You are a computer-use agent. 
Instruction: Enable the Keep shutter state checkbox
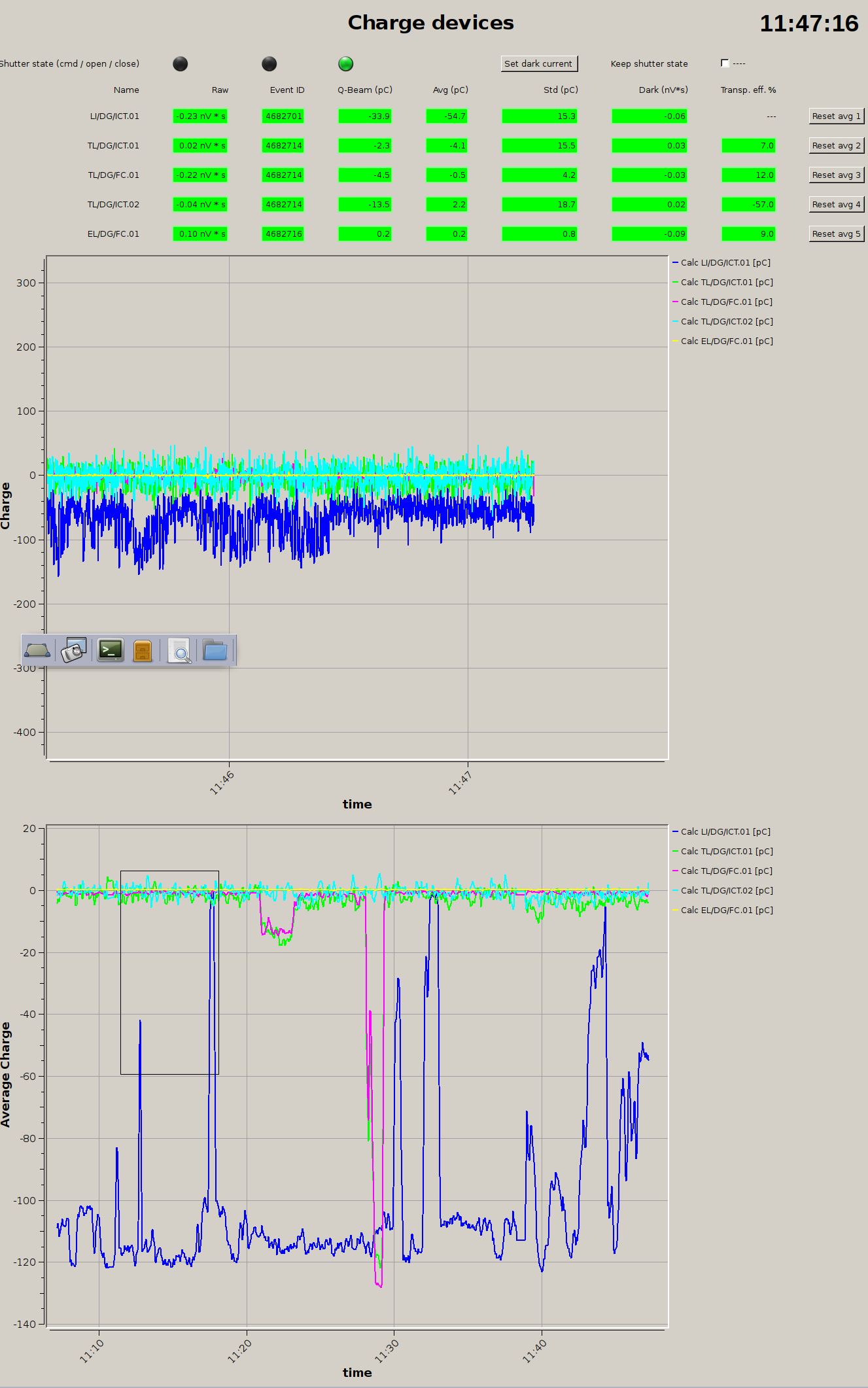point(725,63)
